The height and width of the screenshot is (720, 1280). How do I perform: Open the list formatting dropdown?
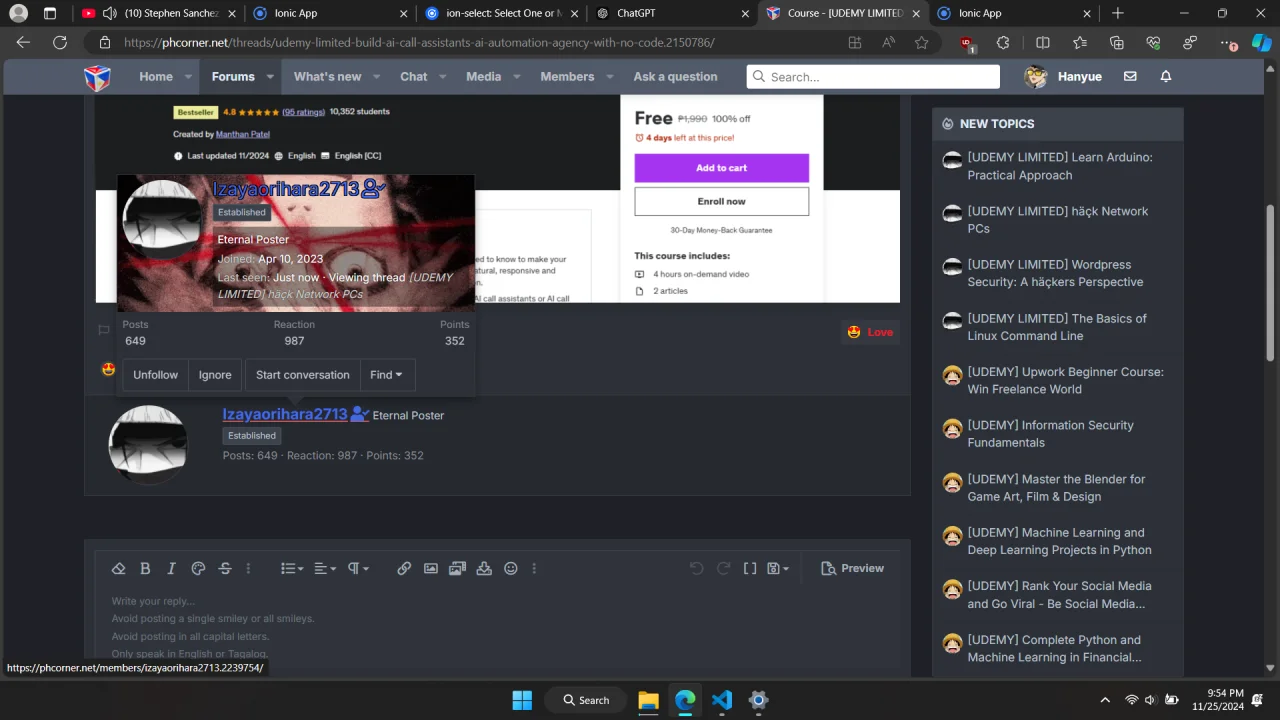tap(292, 568)
